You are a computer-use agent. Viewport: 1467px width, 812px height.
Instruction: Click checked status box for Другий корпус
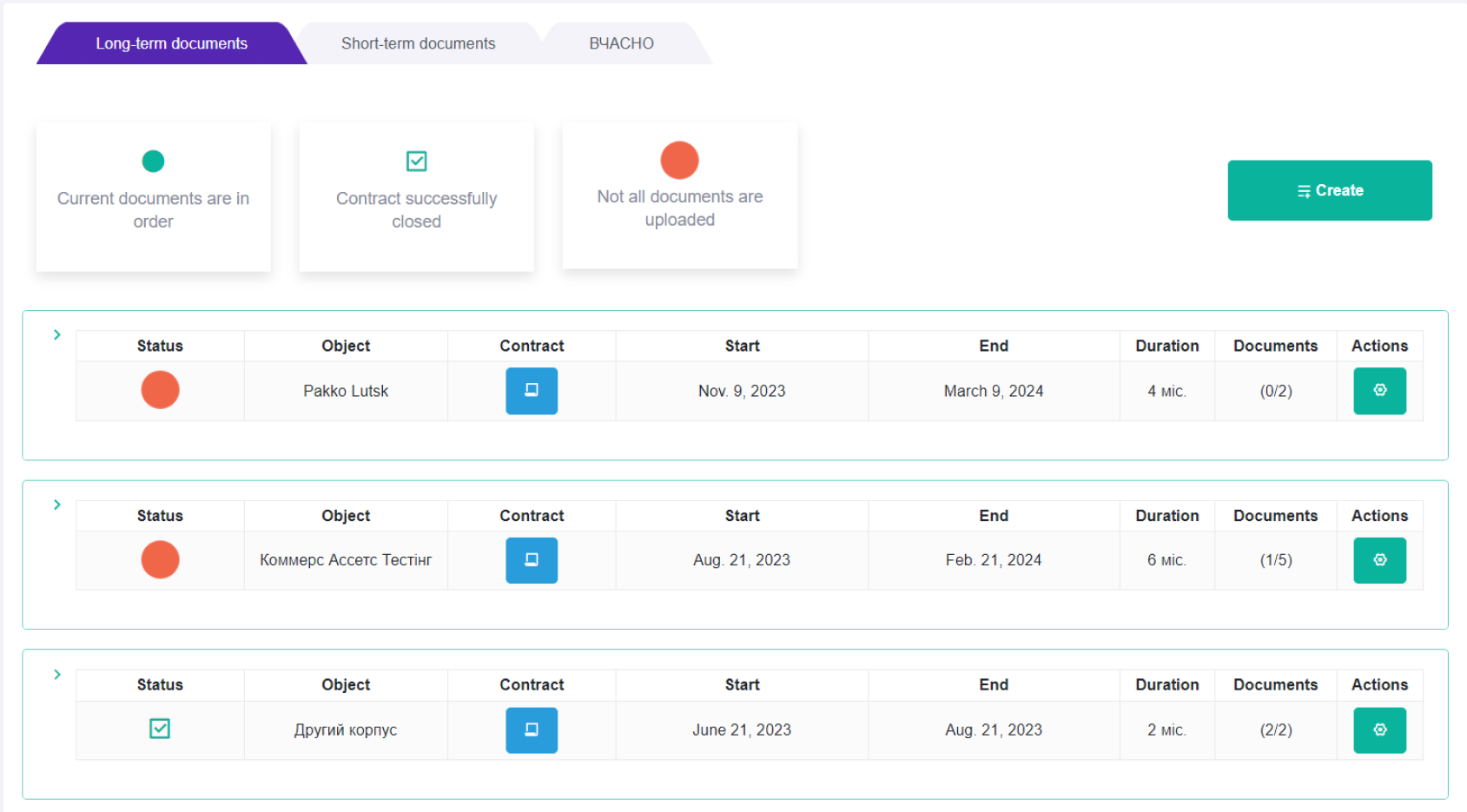pos(160,729)
